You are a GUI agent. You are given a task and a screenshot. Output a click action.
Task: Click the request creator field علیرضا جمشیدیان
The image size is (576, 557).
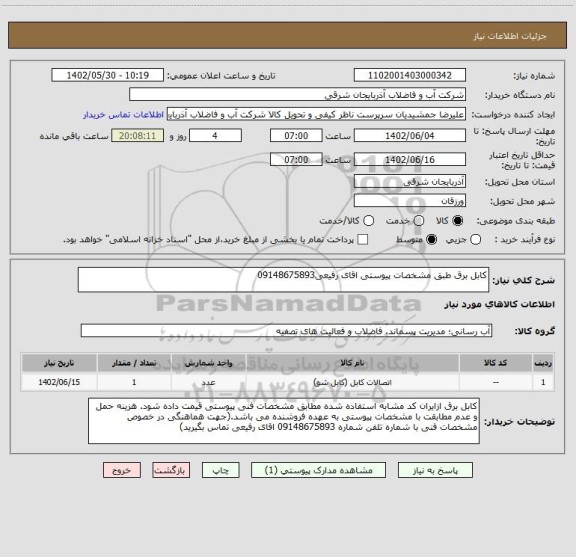[316, 114]
